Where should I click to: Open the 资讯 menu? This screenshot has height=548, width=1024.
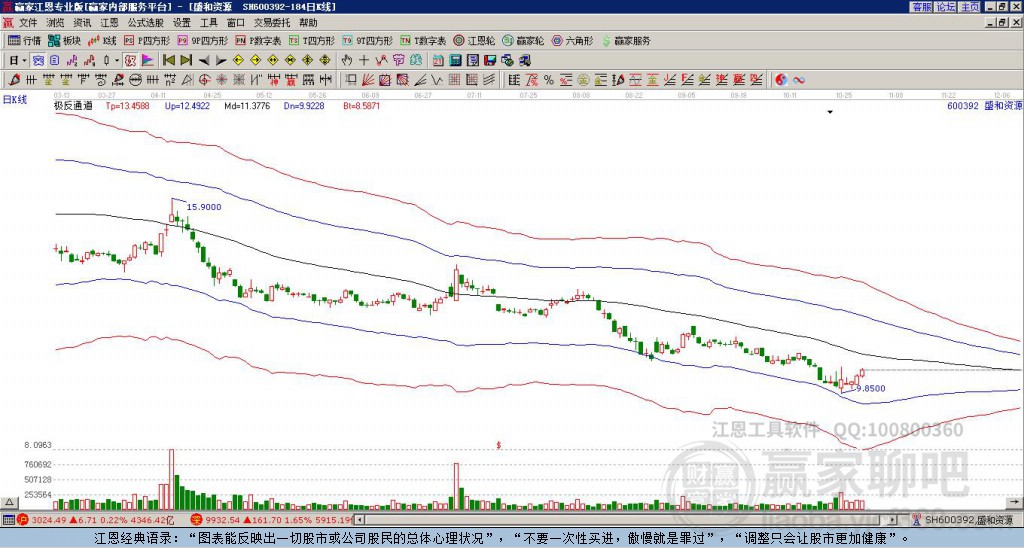pyautogui.click(x=82, y=23)
